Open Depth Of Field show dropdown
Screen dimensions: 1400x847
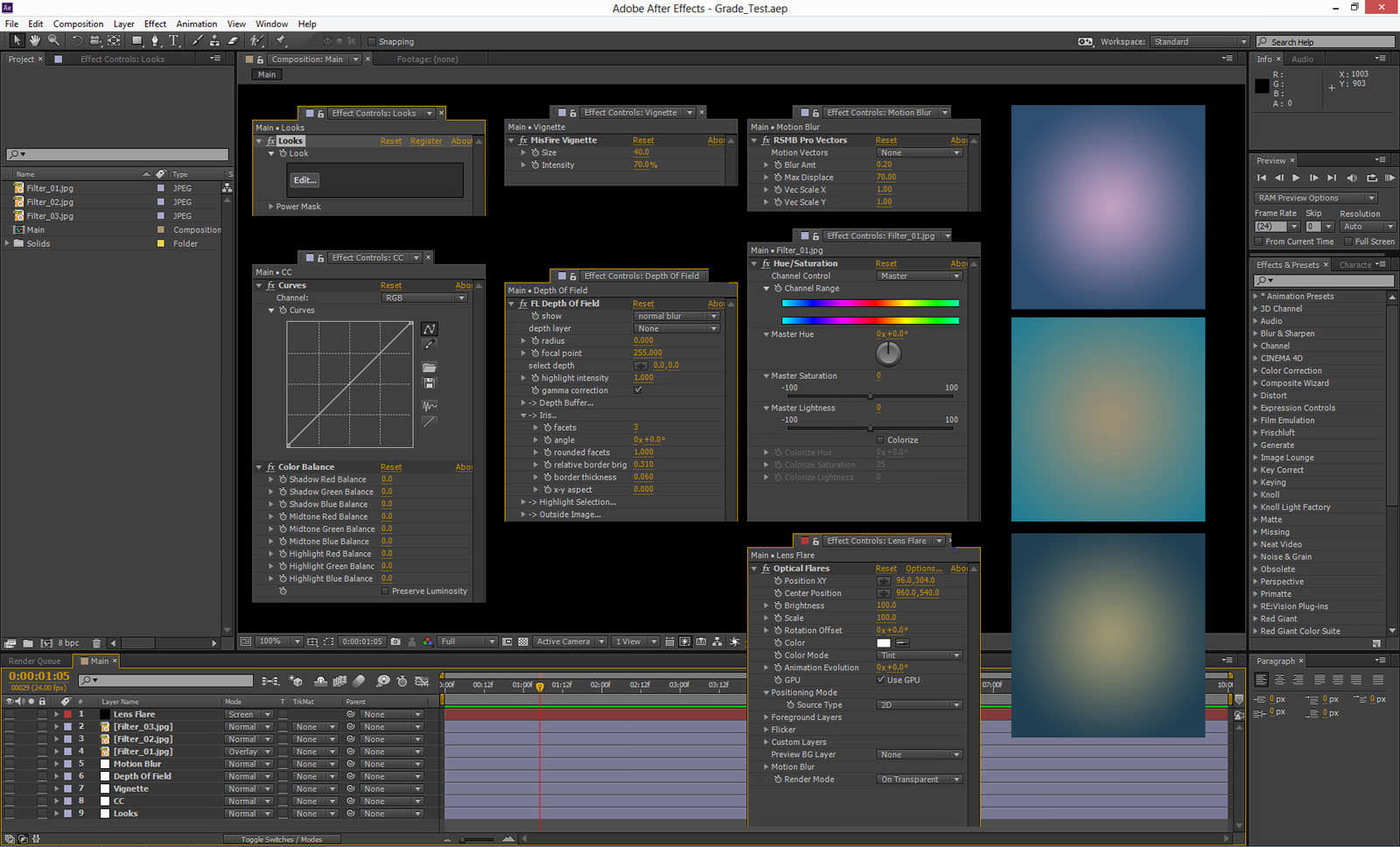[x=677, y=316]
